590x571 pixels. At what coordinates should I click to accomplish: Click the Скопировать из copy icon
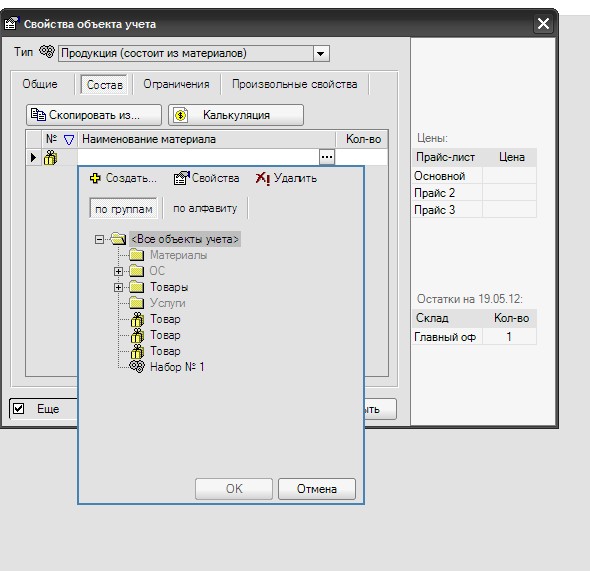[38, 114]
